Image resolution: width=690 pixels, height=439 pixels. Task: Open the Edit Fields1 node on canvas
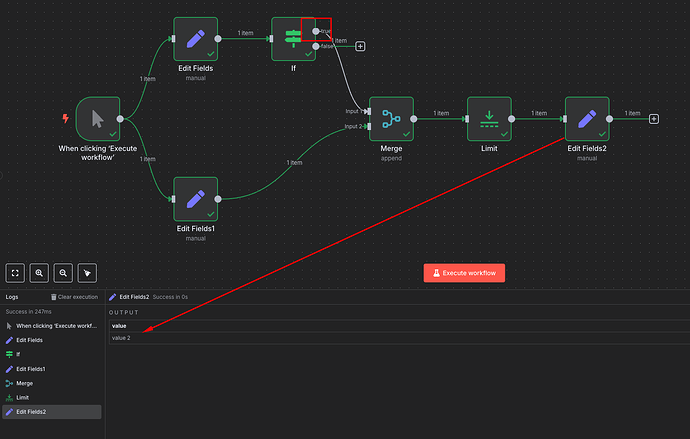195,199
